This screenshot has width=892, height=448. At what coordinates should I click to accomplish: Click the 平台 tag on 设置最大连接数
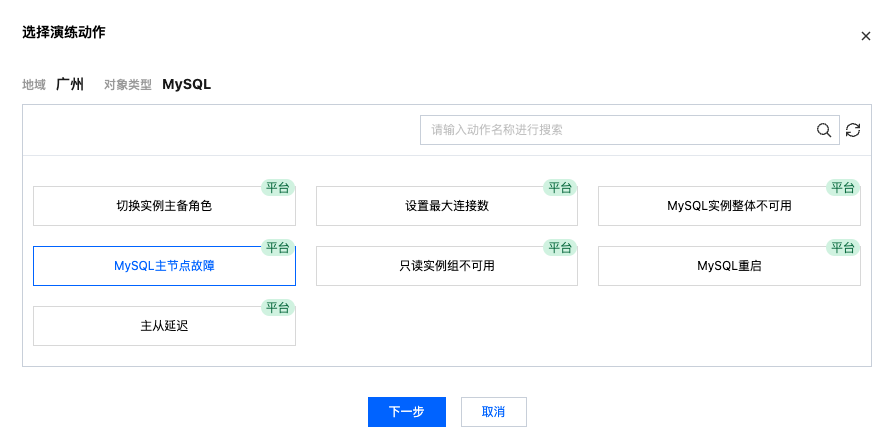click(559, 187)
